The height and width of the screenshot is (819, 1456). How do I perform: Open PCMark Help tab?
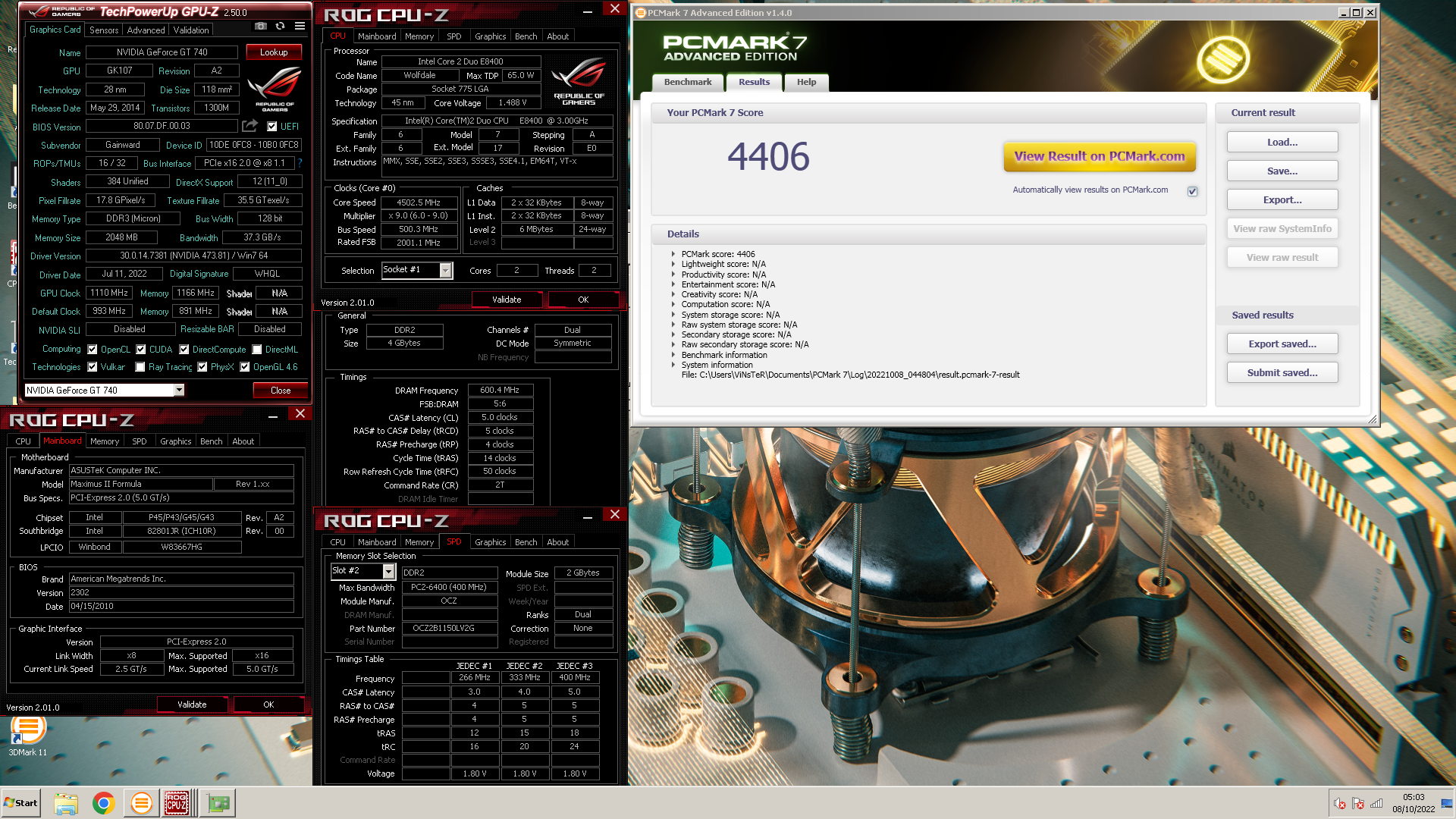point(806,82)
